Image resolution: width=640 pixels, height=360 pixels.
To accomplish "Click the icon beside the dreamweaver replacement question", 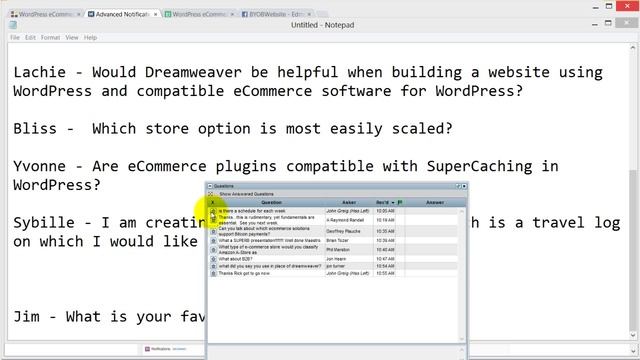I will click(x=213, y=266).
